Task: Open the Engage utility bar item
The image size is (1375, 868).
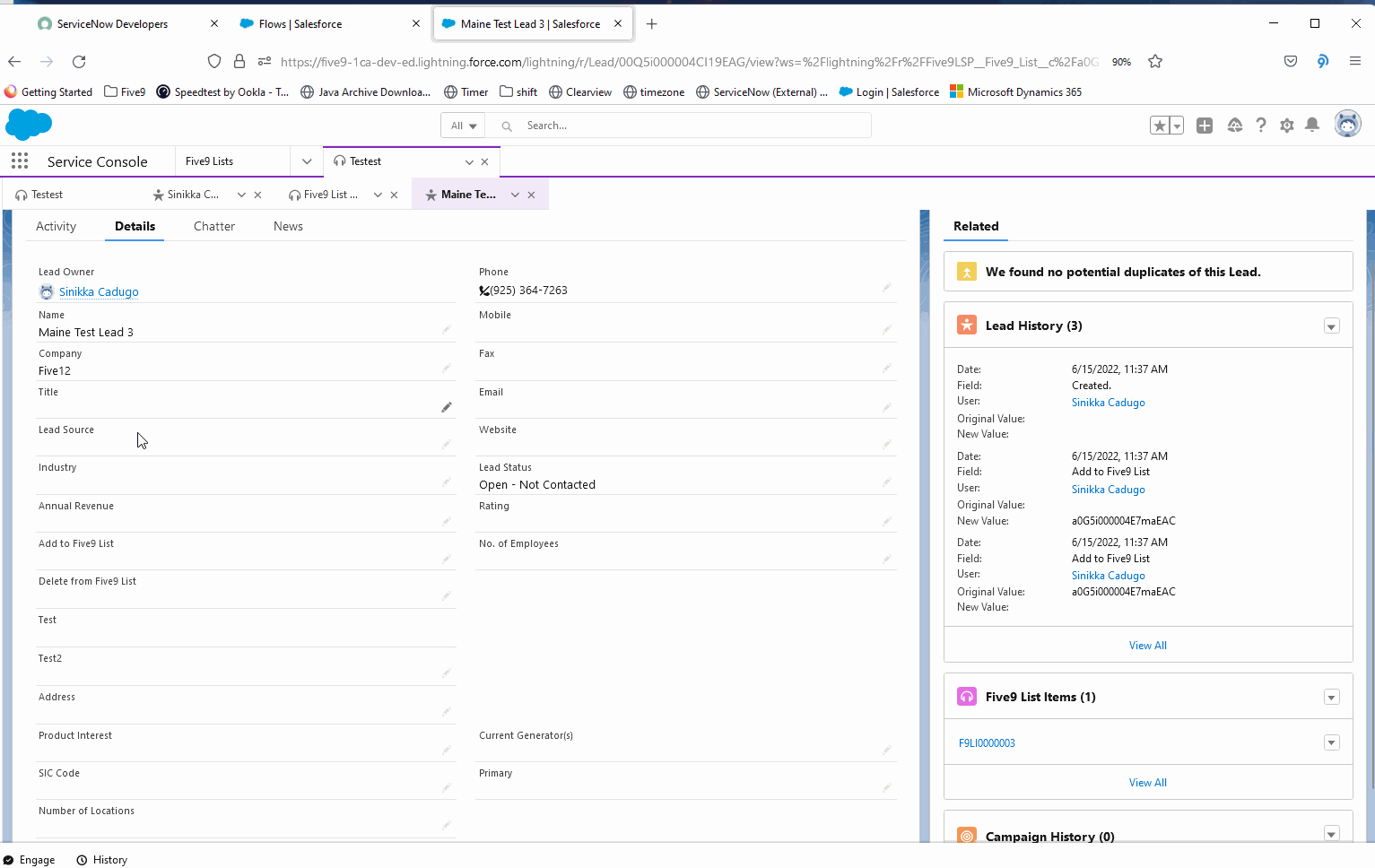Action: click(x=29, y=860)
